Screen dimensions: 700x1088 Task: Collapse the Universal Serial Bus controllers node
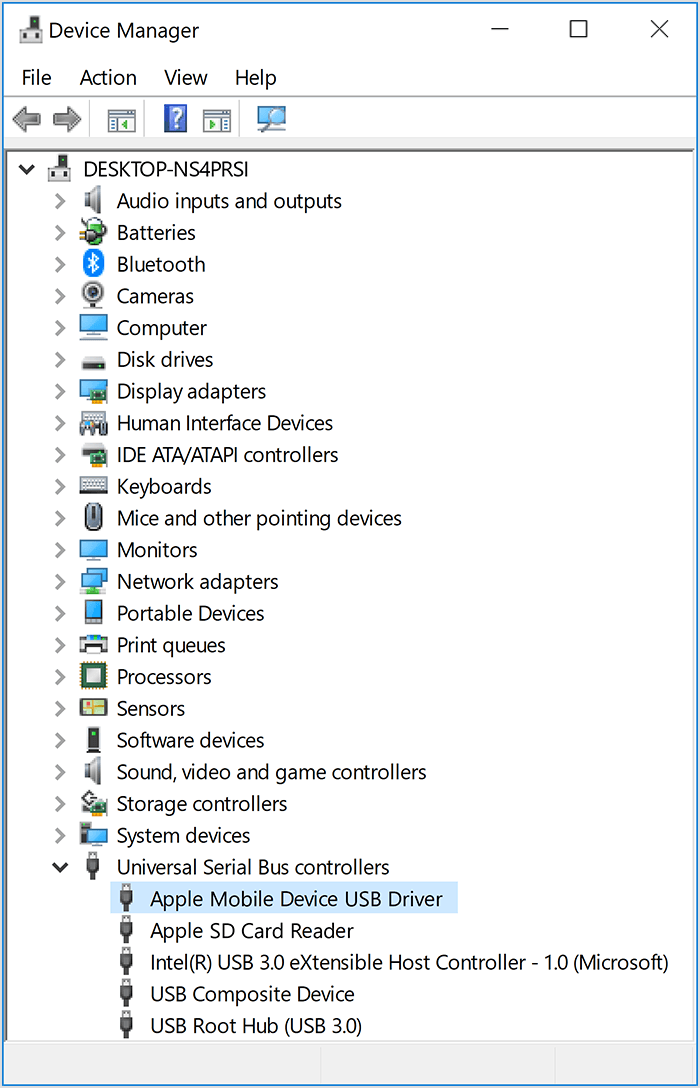click(x=60, y=867)
